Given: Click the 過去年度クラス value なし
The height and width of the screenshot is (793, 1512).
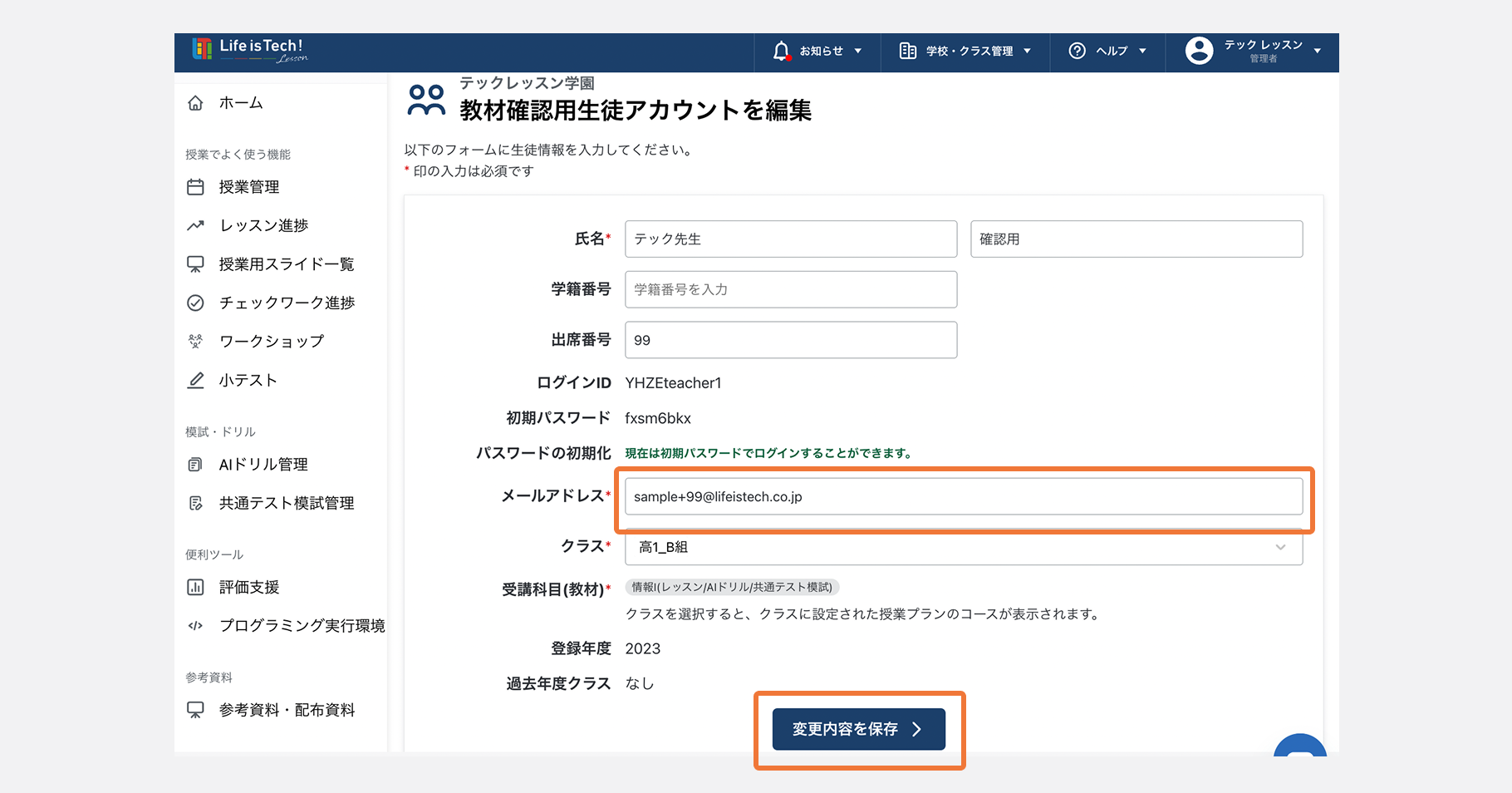Looking at the screenshot, I should 640,683.
